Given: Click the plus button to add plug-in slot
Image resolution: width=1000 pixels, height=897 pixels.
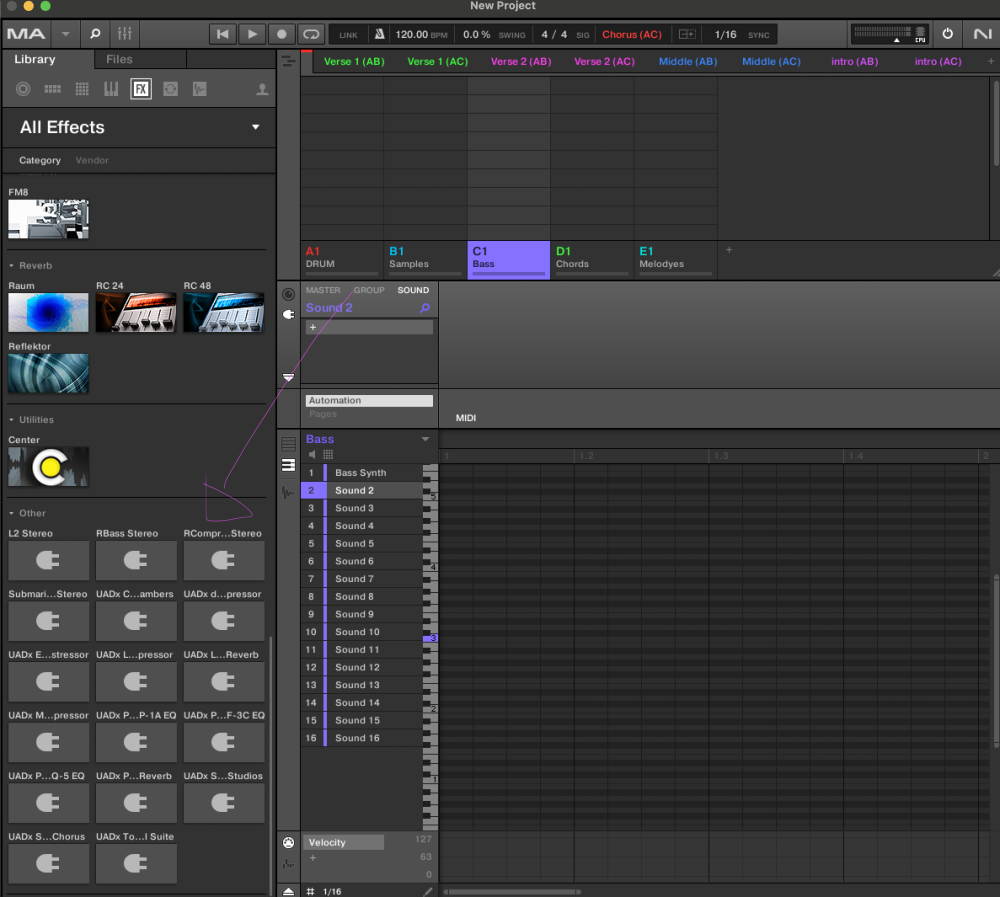Looking at the screenshot, I should (x=313, y=327).
